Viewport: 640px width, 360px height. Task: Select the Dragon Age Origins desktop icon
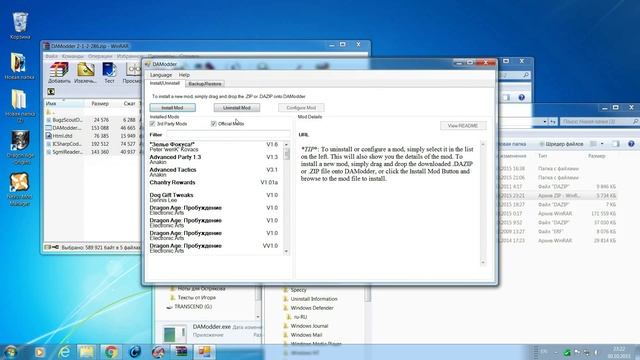click(x=20, y=141)
